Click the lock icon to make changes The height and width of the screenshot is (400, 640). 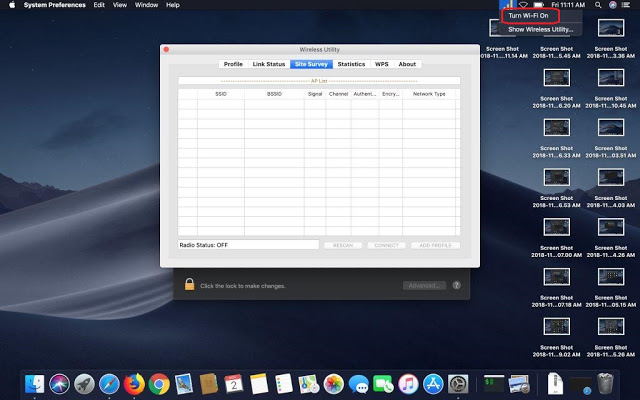pos(188,285)
